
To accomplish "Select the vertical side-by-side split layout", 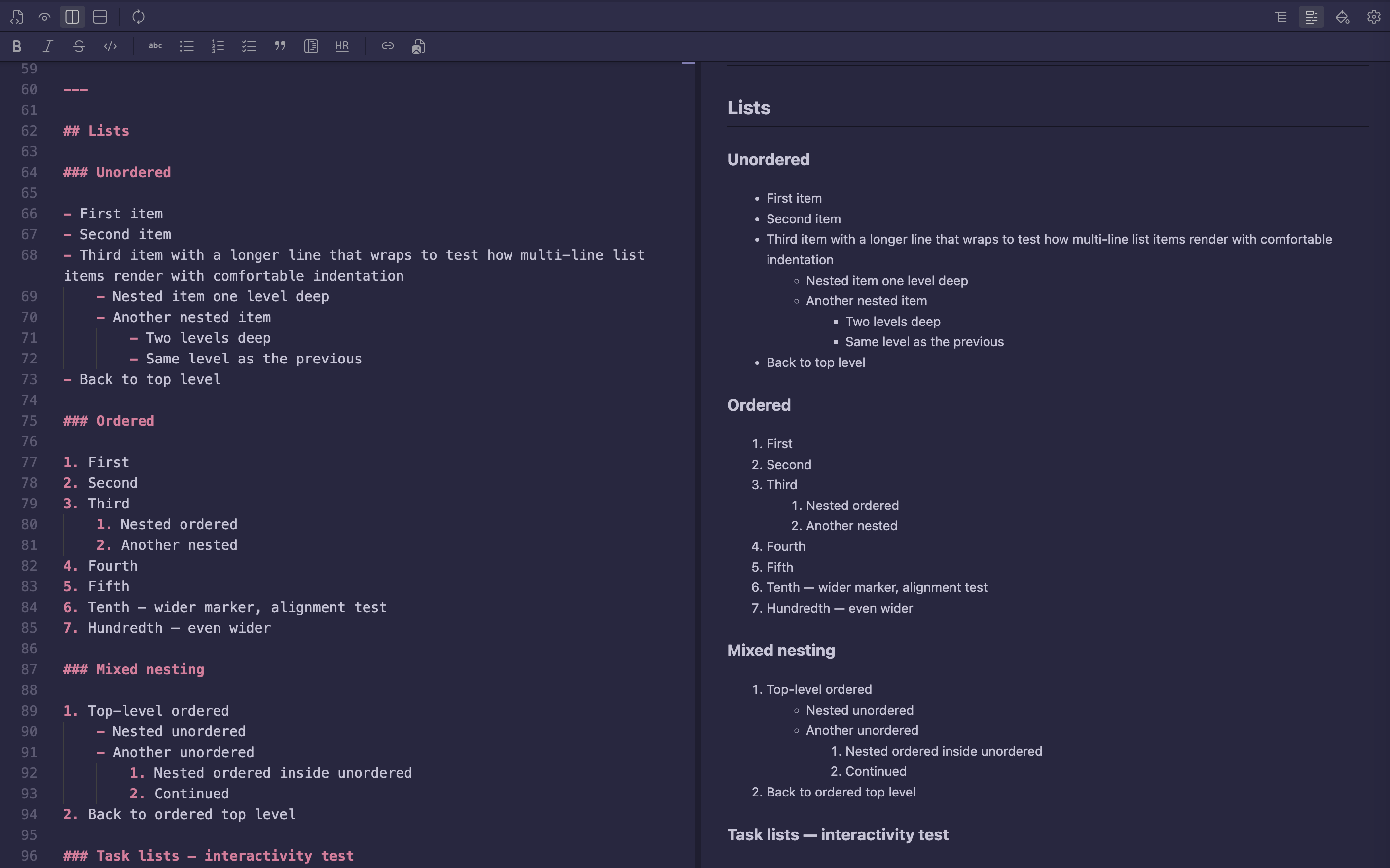I will pyautogui.click(x=73, y=17).
